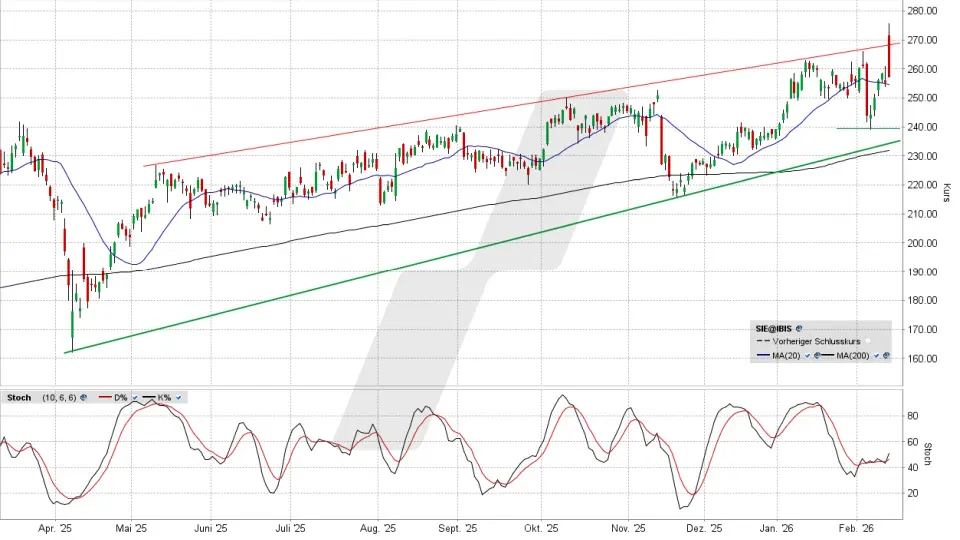Click the K% legend label
This screenshot has height=540, width=960.
(x=164, y=397)
